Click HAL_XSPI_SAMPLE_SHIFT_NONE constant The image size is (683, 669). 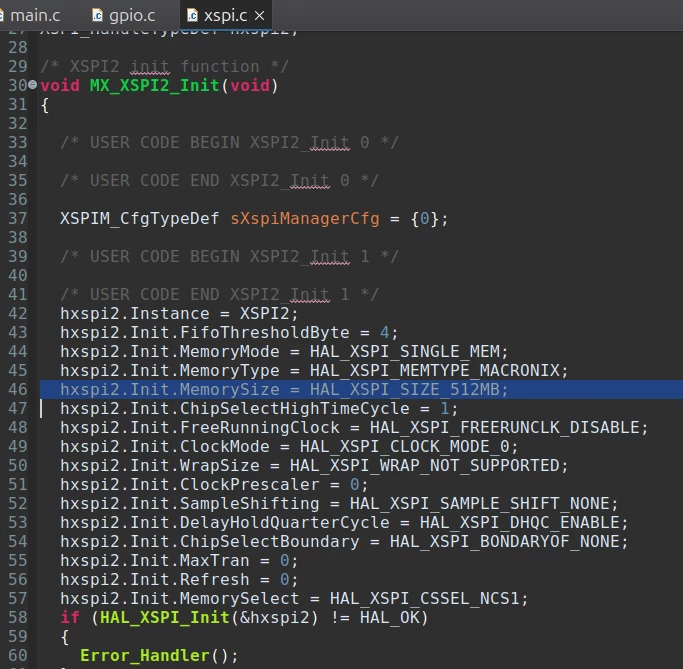(x=480, y=503)
